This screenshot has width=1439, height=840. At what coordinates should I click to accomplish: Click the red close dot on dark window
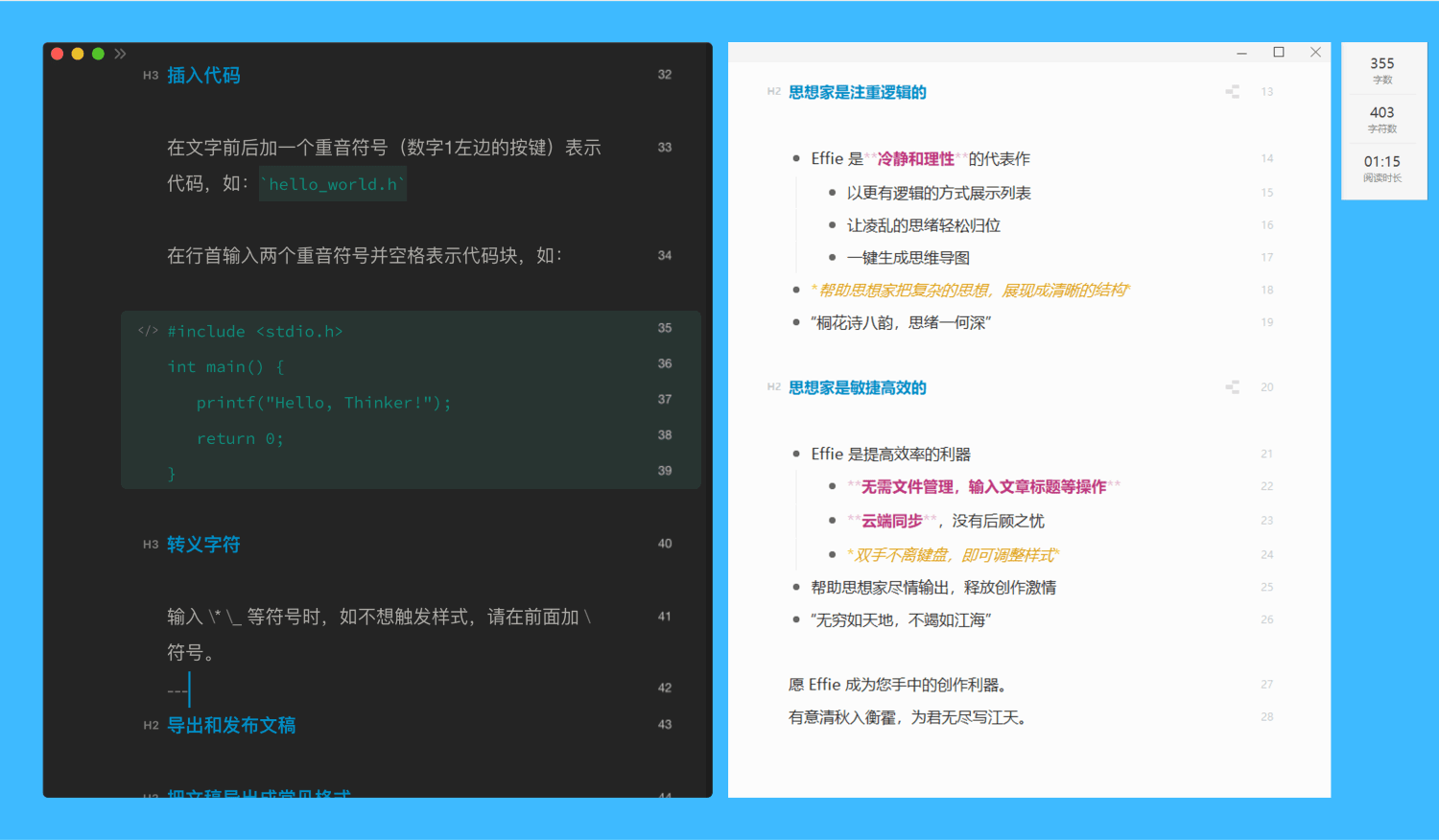tap(58, 54)
